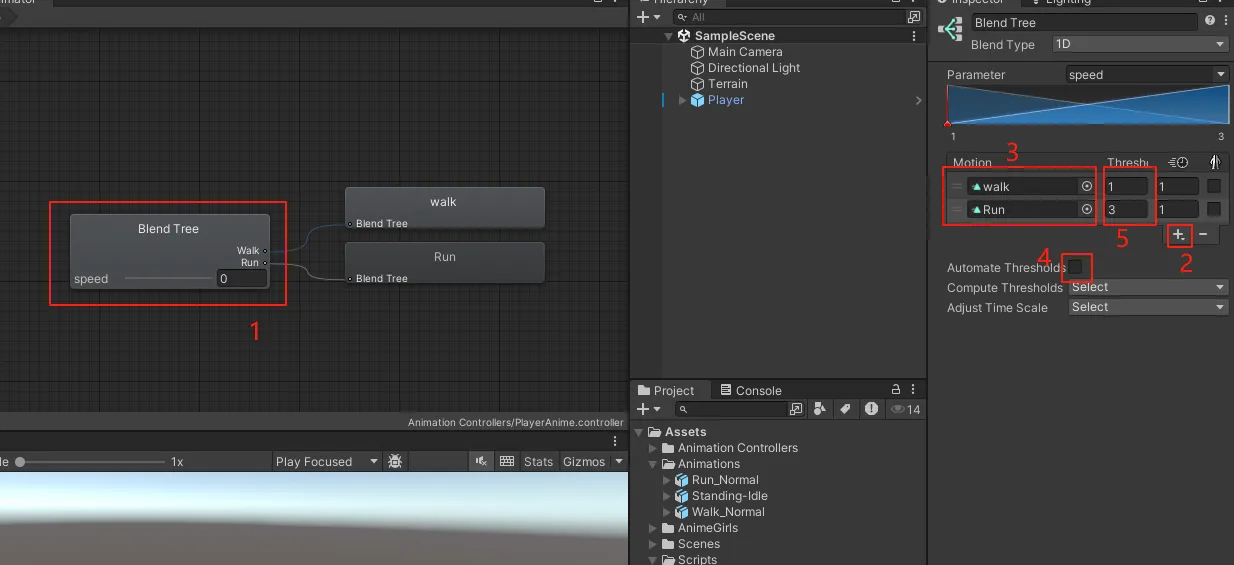Screen dimensions: 1234x565
Task: Click the Run threshold input field
Action: [x=1126, y=209]
